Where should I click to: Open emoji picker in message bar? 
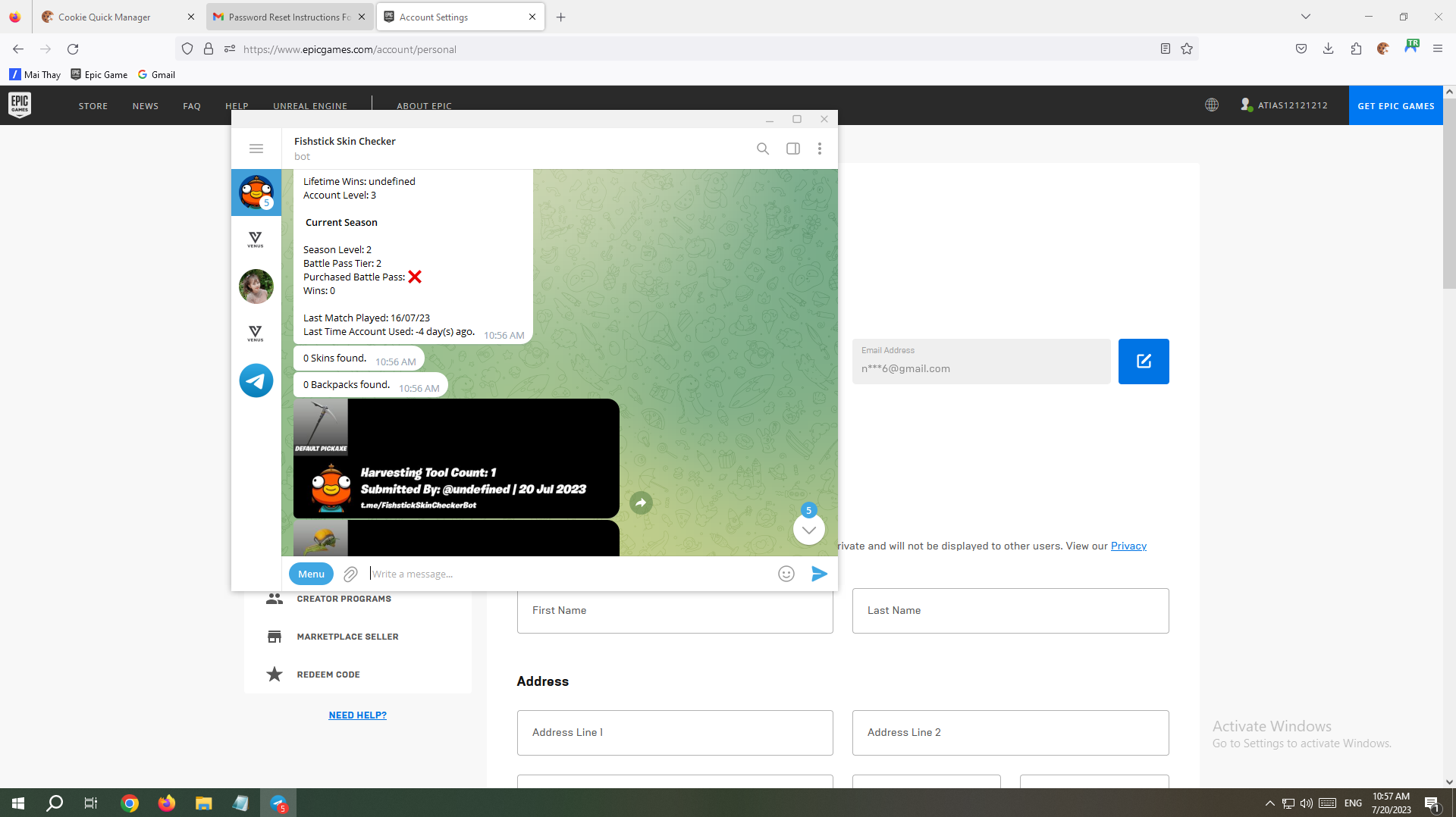point(786,574)
